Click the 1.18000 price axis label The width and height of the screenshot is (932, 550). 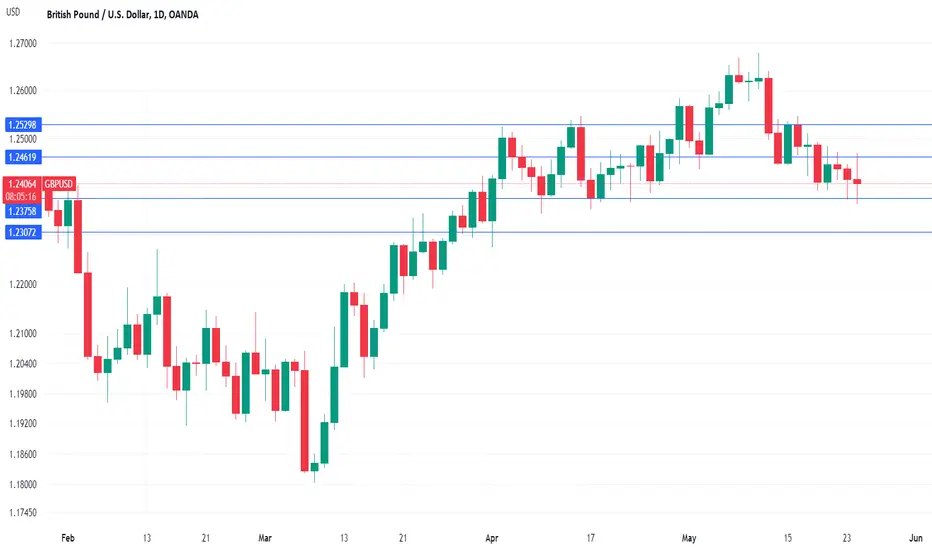(x=23, y=485)
